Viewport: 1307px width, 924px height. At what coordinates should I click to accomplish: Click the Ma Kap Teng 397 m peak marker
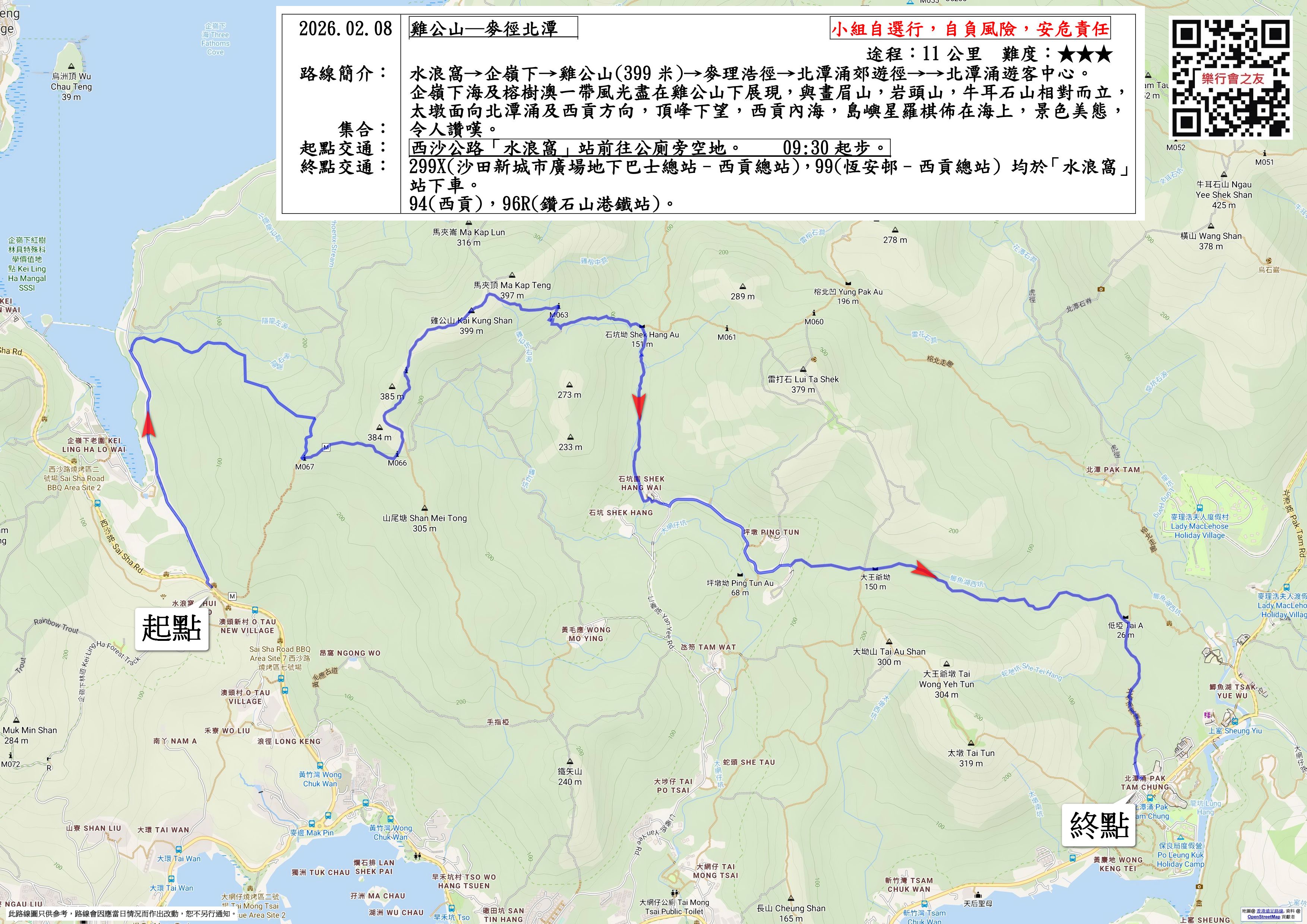(512, 275)
